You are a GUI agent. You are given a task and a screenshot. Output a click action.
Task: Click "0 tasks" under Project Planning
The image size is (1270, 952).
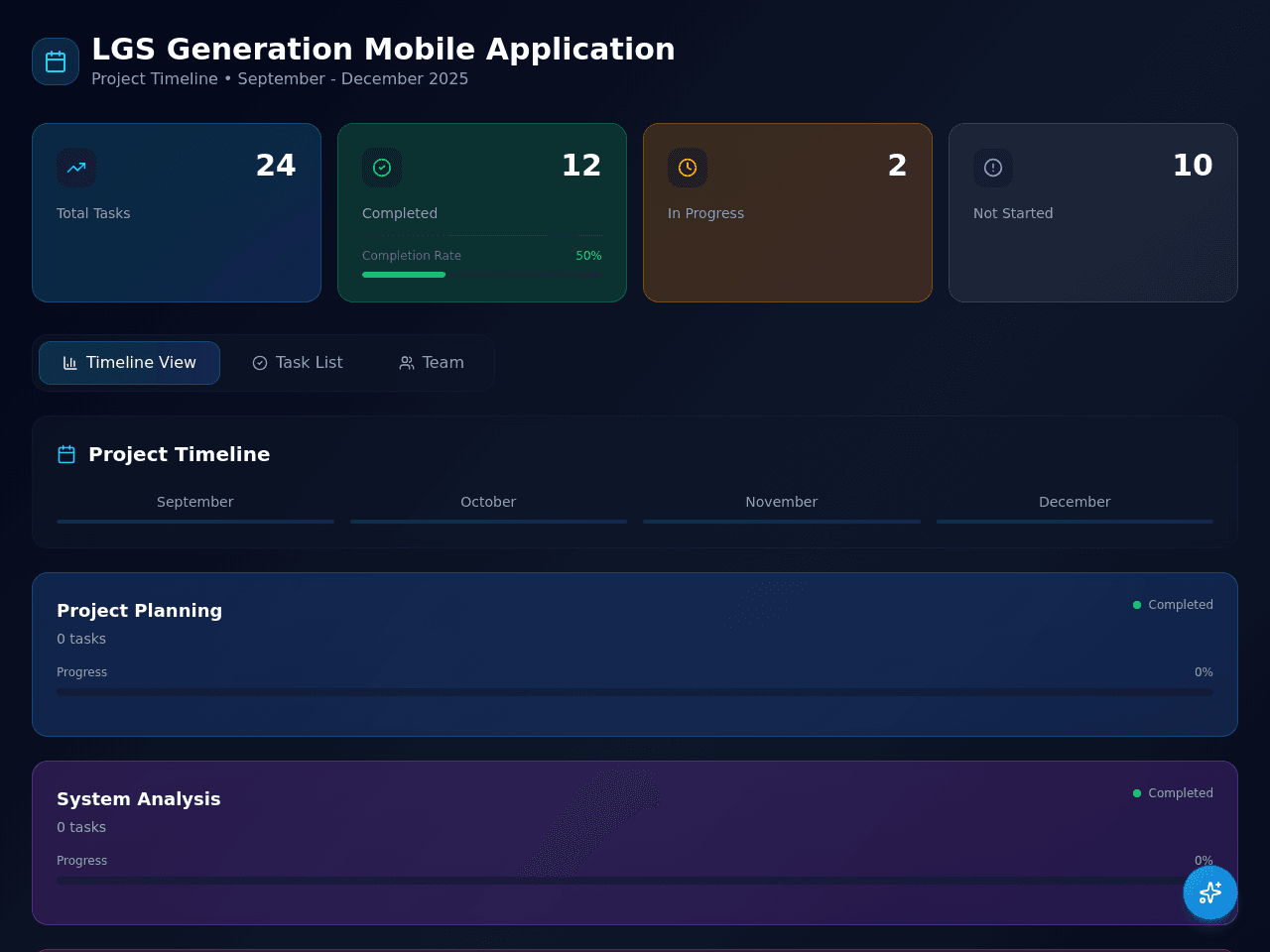pyautogui.click(x=81, y=639)
